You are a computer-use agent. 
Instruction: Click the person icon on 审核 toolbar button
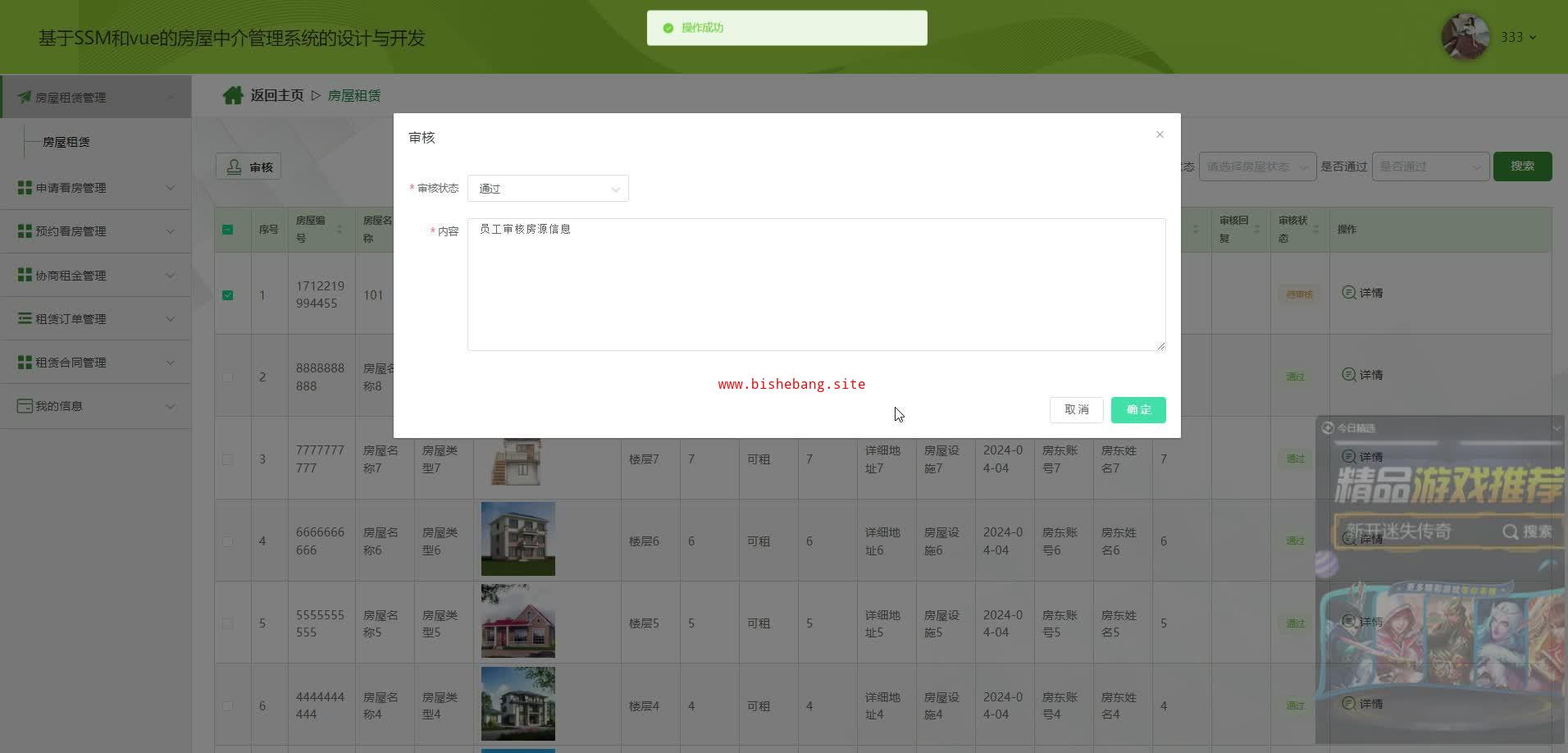[x=234, y=167]
